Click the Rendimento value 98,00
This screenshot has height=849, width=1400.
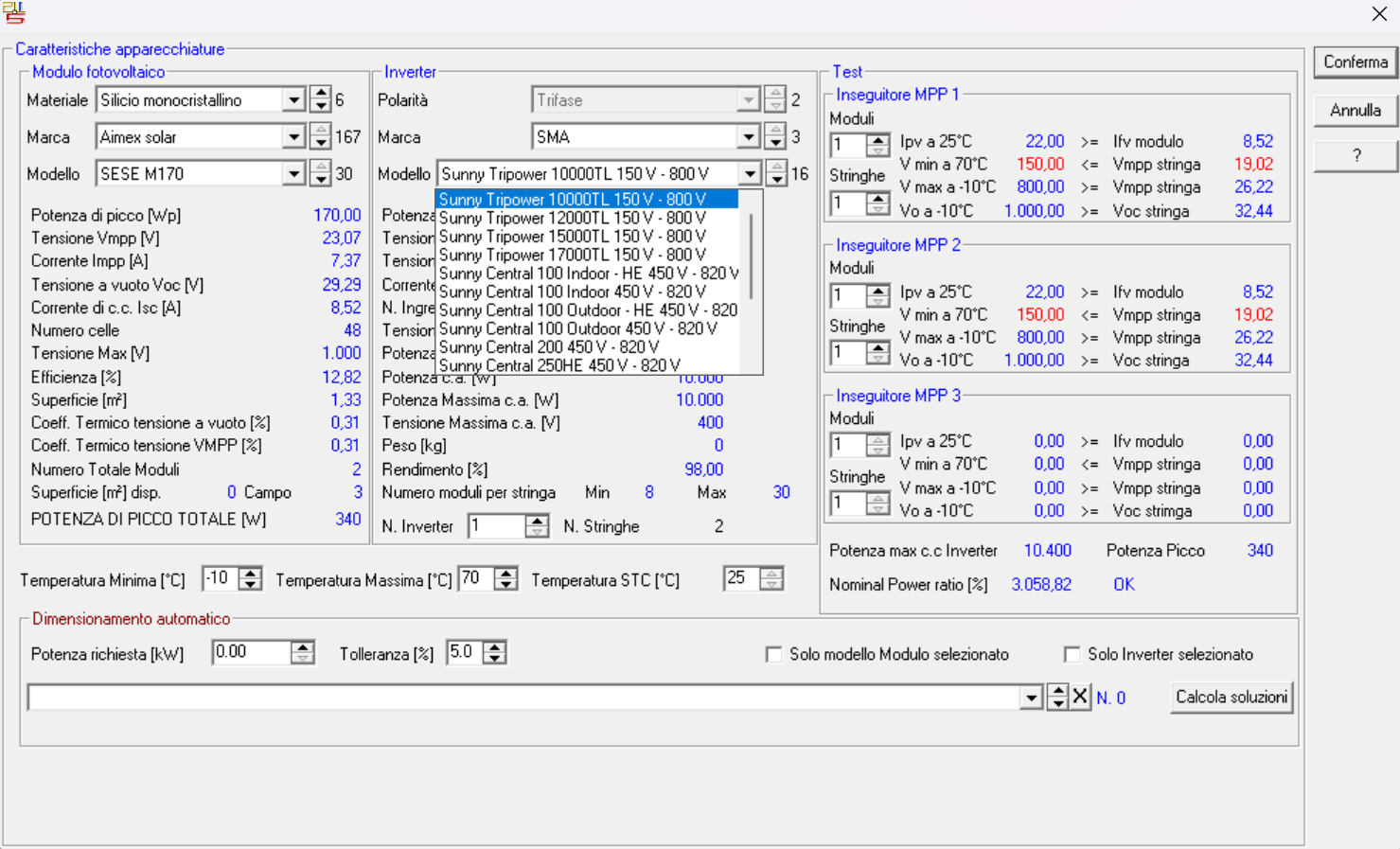(703, 470)
